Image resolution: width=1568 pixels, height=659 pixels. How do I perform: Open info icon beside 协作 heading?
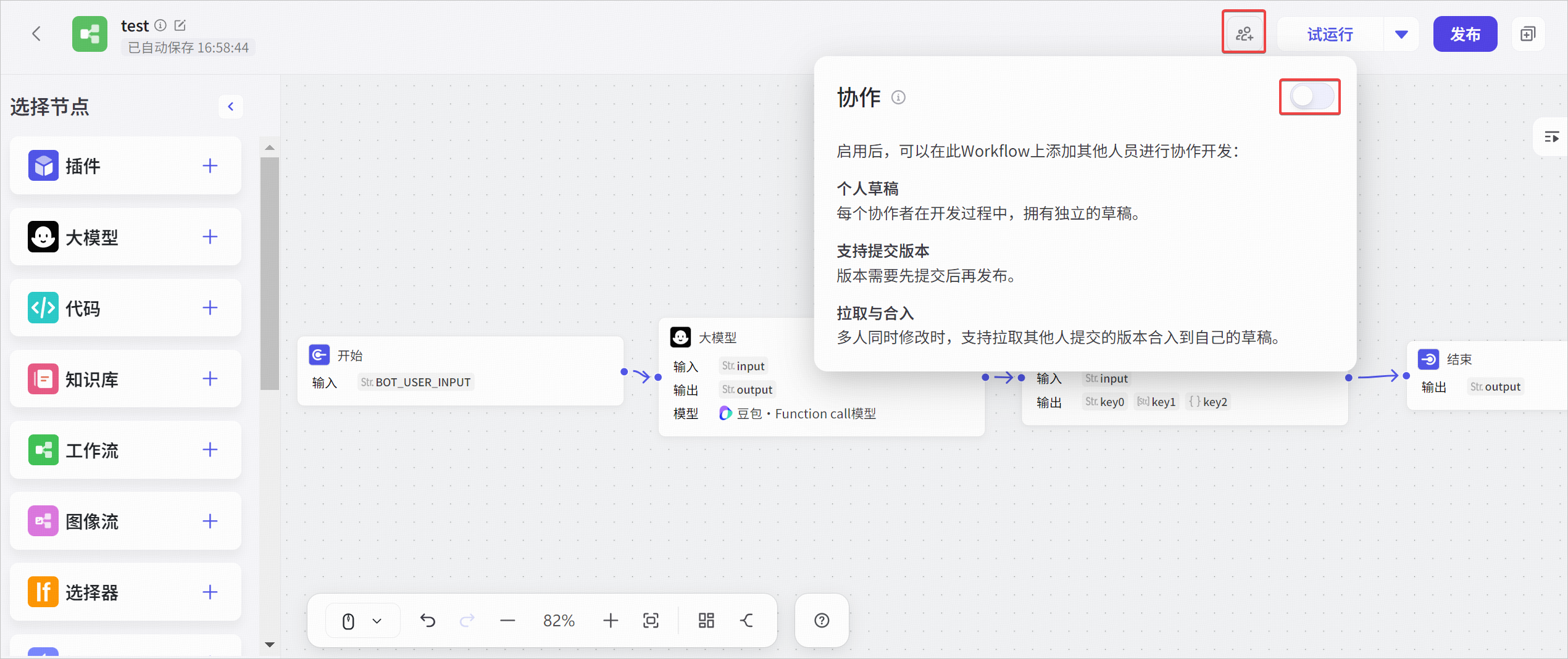[898, 97]
